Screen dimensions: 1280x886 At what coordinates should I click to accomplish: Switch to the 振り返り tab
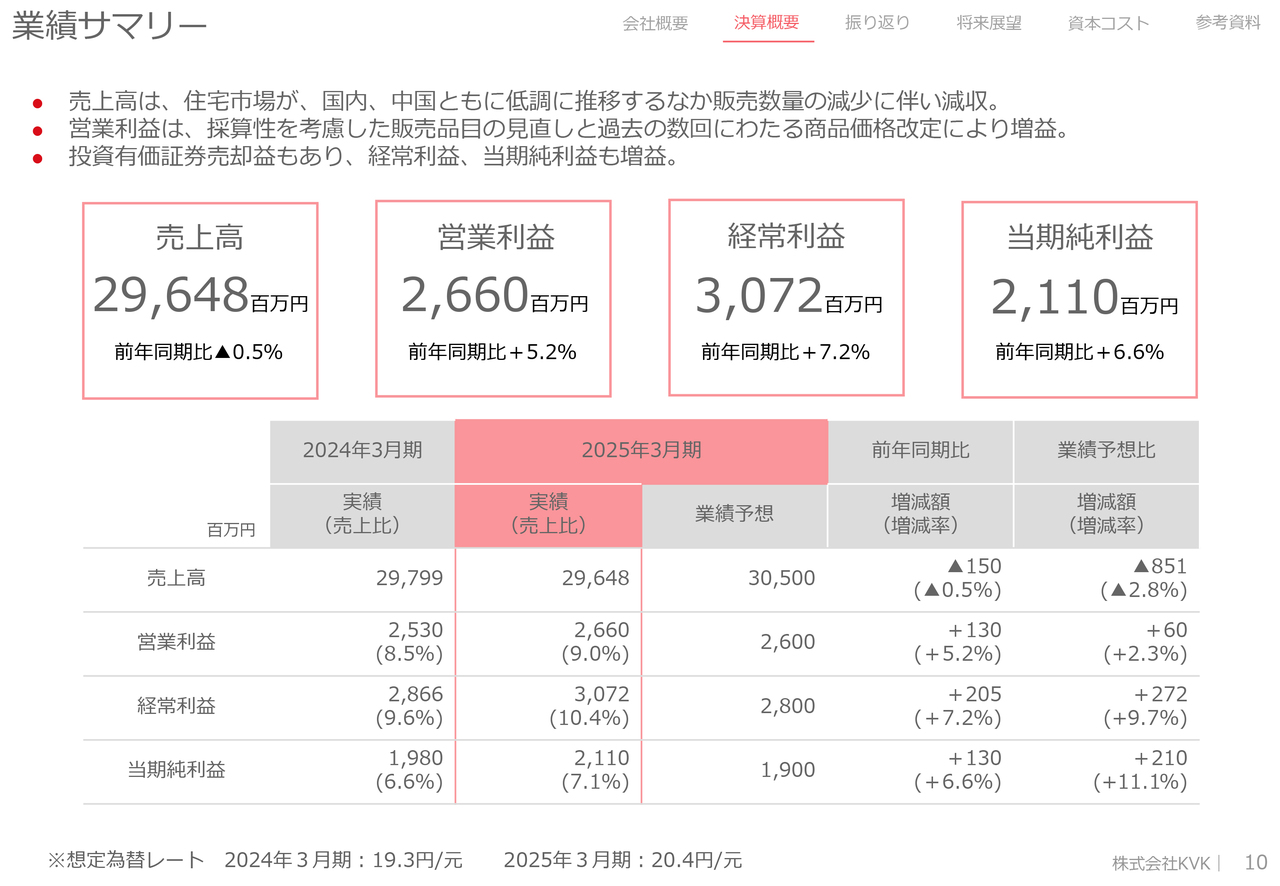pos(877,23)
